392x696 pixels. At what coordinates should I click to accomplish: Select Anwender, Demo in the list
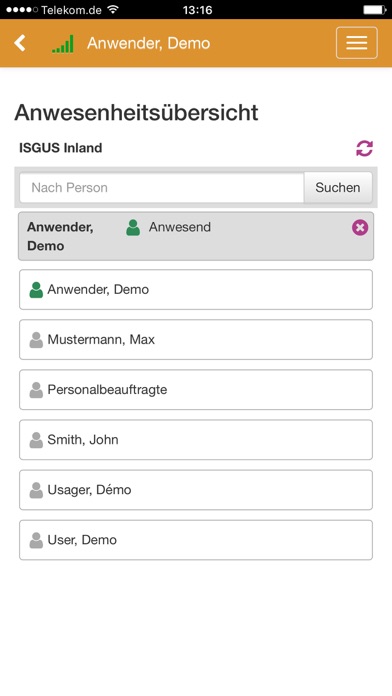(196, 289)
